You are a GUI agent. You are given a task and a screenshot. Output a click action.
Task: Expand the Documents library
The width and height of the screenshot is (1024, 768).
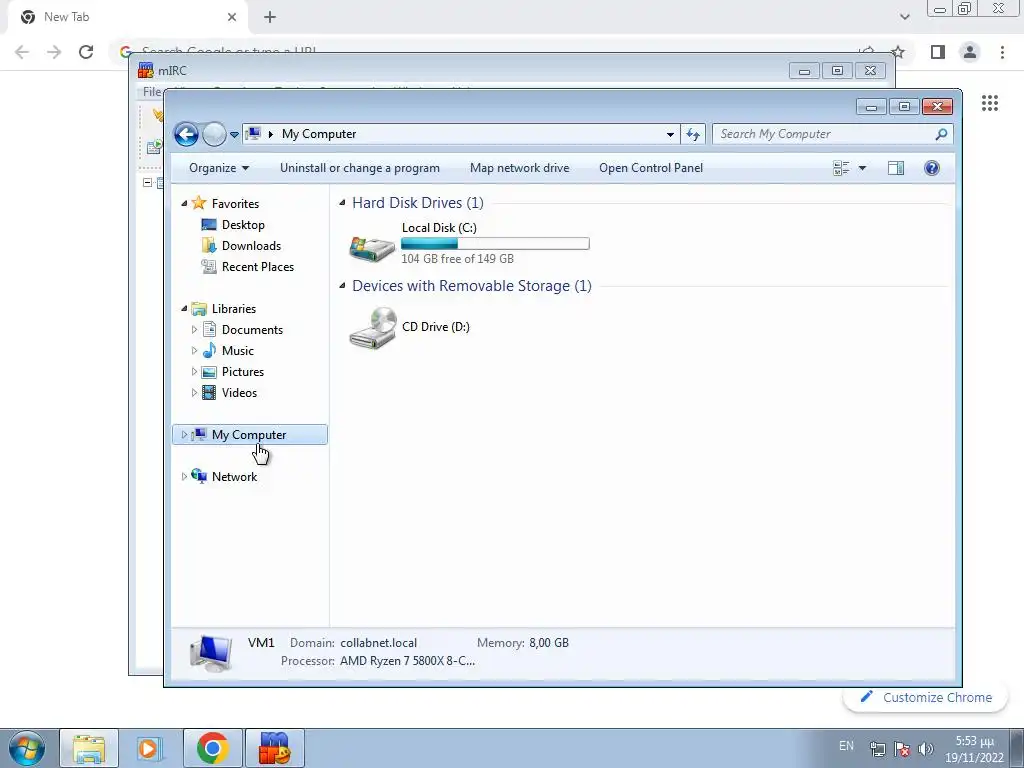pos(194,330)
